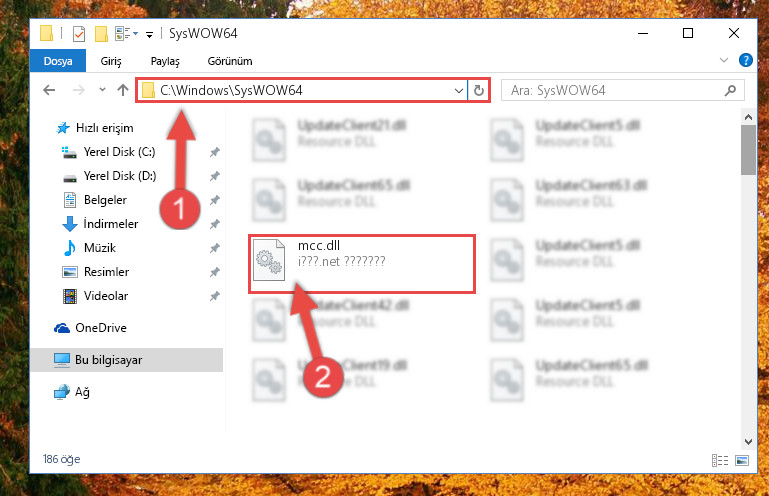Screen dimensions: 769x496
Task: Click the search magnifier icon
Action: click(730, 90)
